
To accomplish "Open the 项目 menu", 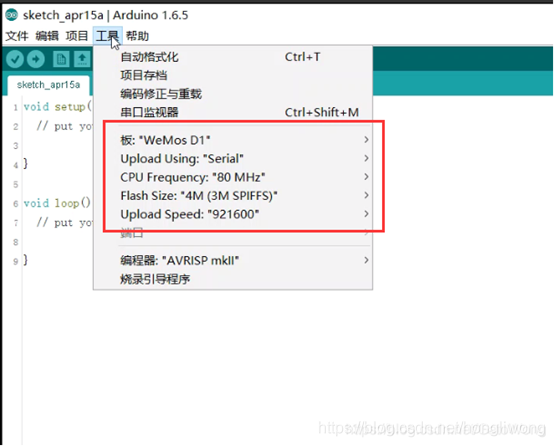I will click(x=77, y=36).
